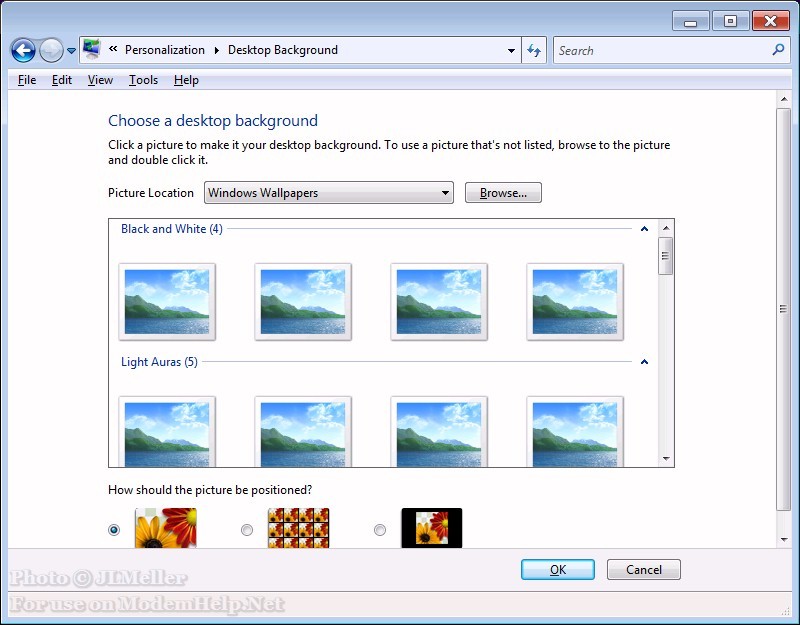
Task: Open the recent pages arrow beside Forward
Action: pos(71,51)
